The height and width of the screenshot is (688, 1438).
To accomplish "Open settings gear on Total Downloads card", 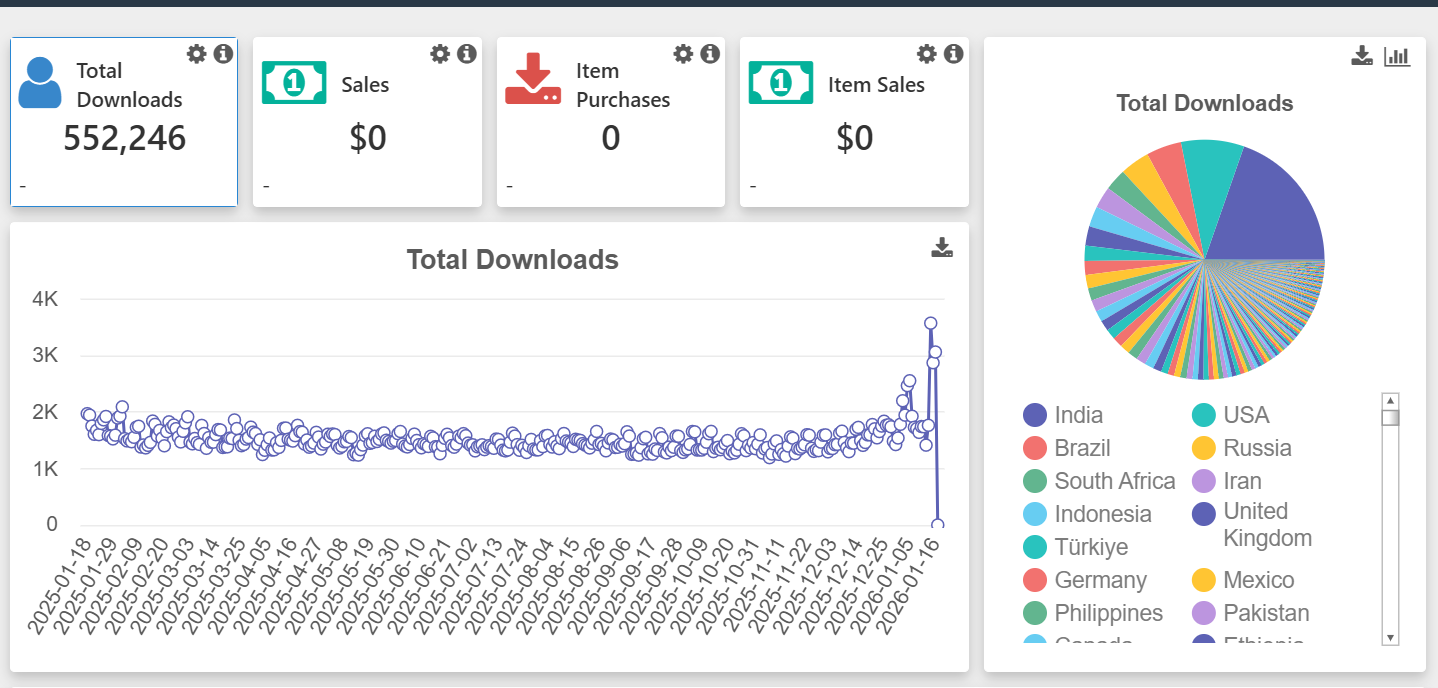I will tap(197, 54).
